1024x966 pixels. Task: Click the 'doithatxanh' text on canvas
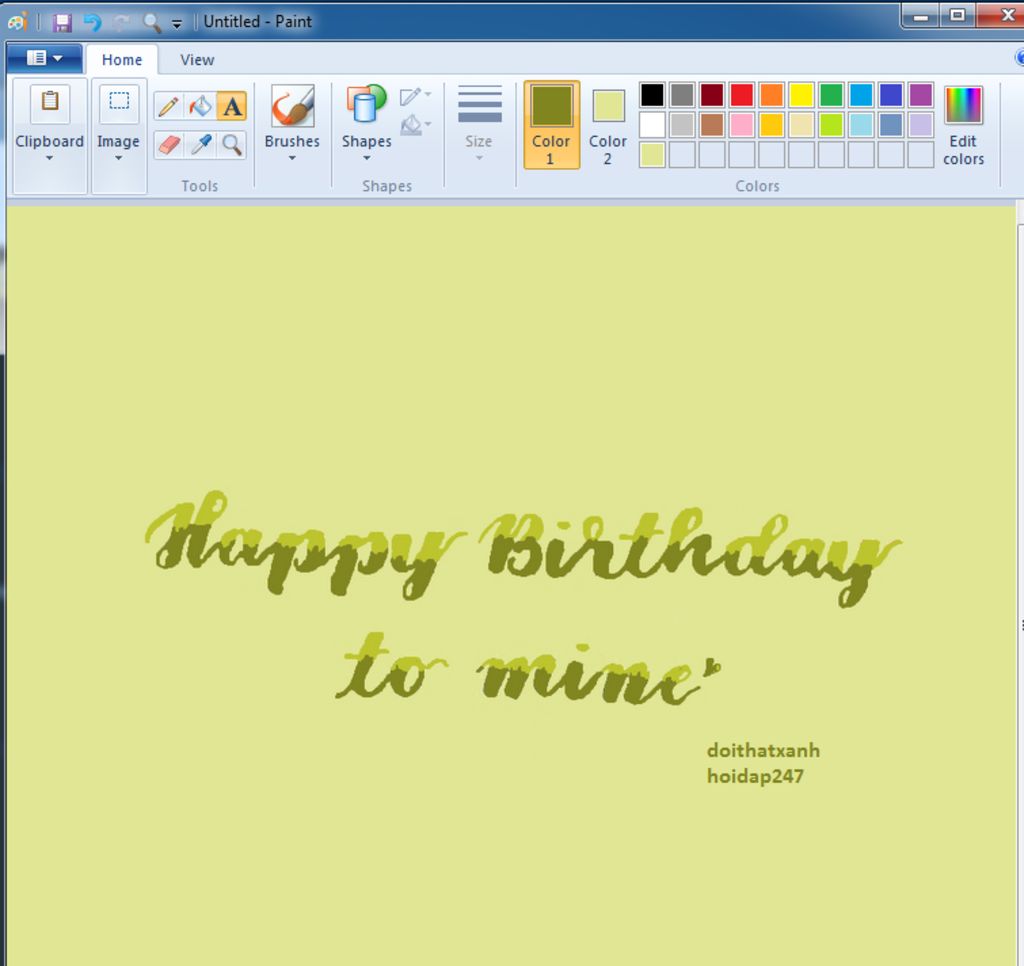pyautogui.click(x=763, y=750)
